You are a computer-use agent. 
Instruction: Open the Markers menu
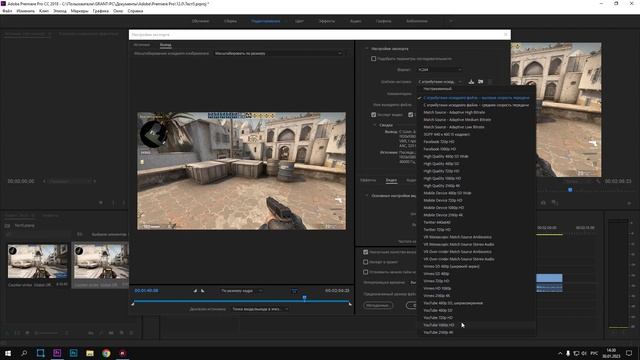tap(80, 11)
